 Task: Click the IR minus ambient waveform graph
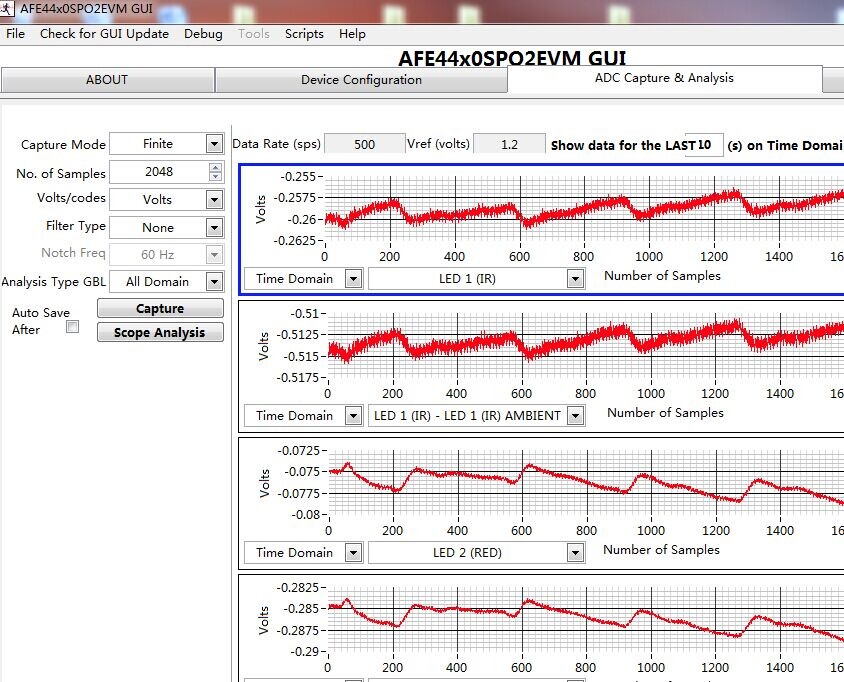(586, 346)
